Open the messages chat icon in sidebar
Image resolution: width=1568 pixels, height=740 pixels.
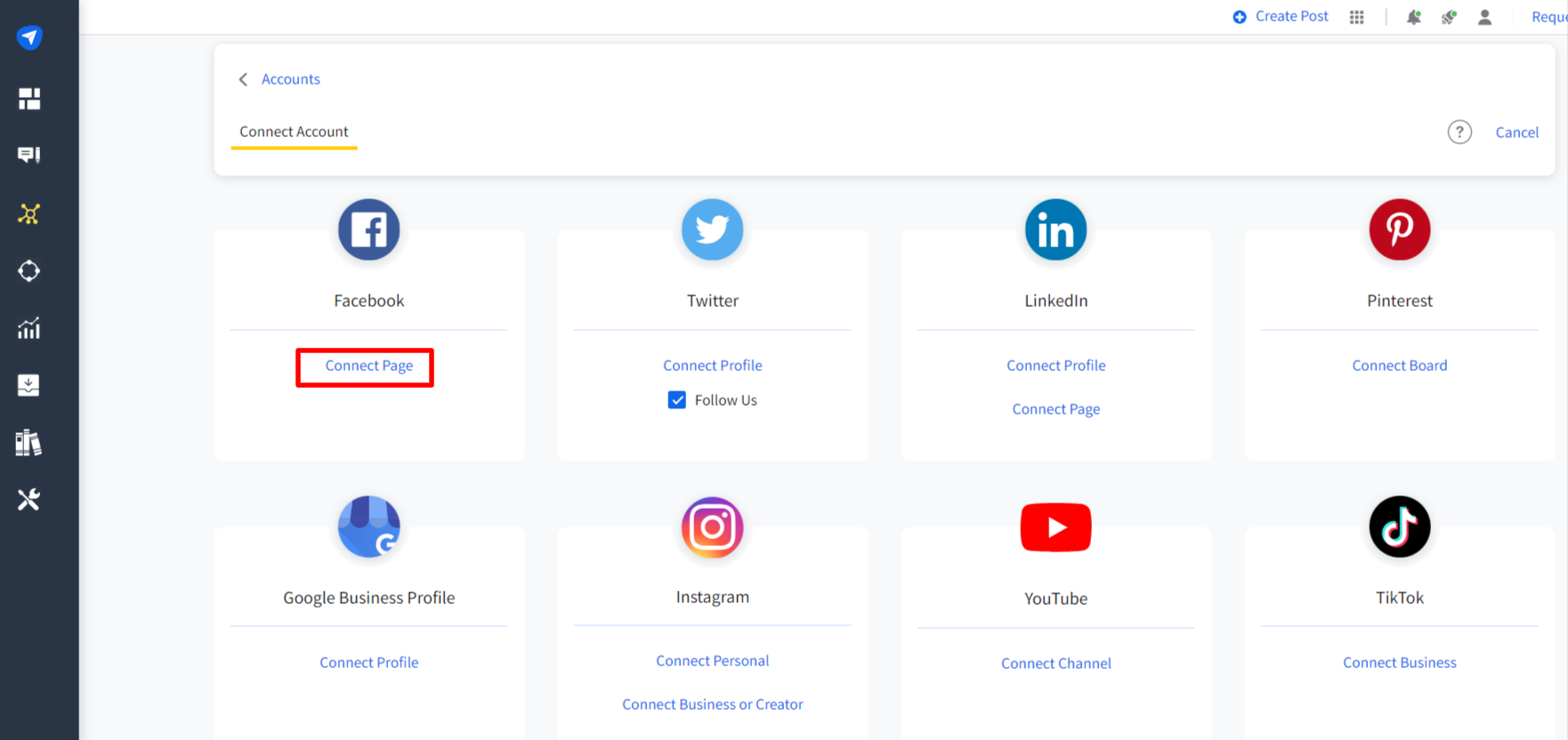(x=29, y=156)
